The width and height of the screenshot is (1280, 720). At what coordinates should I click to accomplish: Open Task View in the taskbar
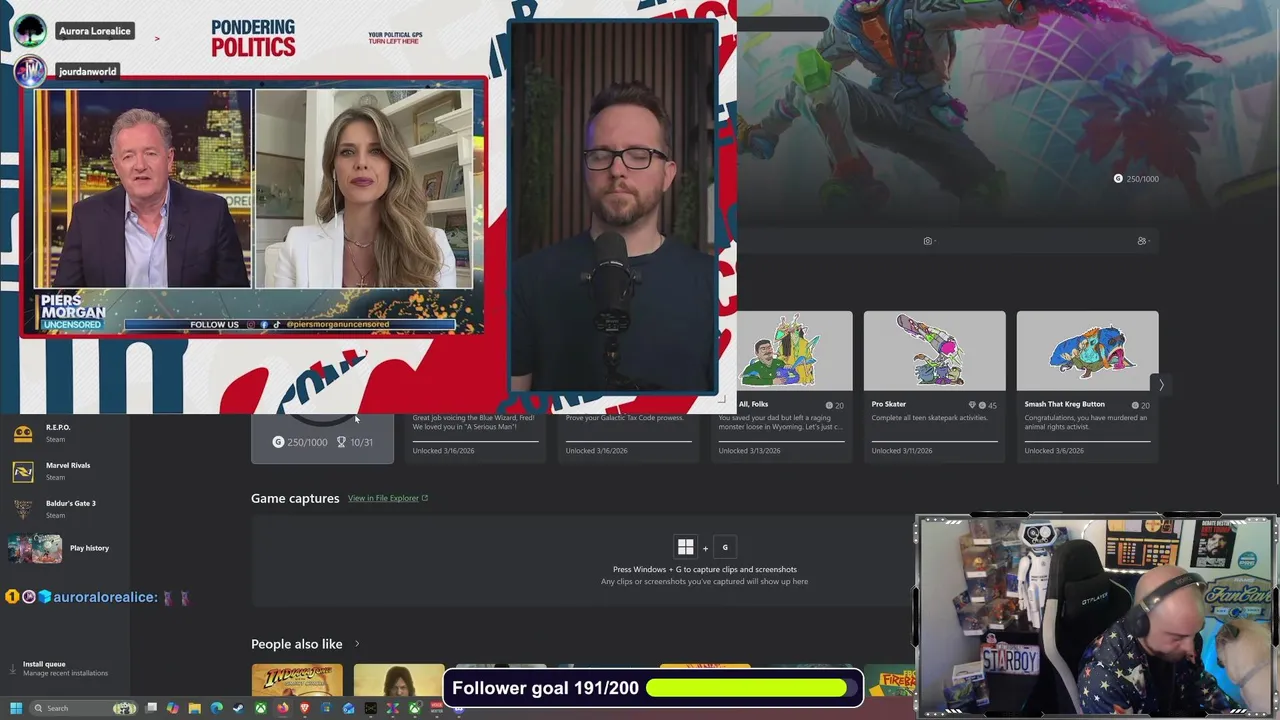151,708
